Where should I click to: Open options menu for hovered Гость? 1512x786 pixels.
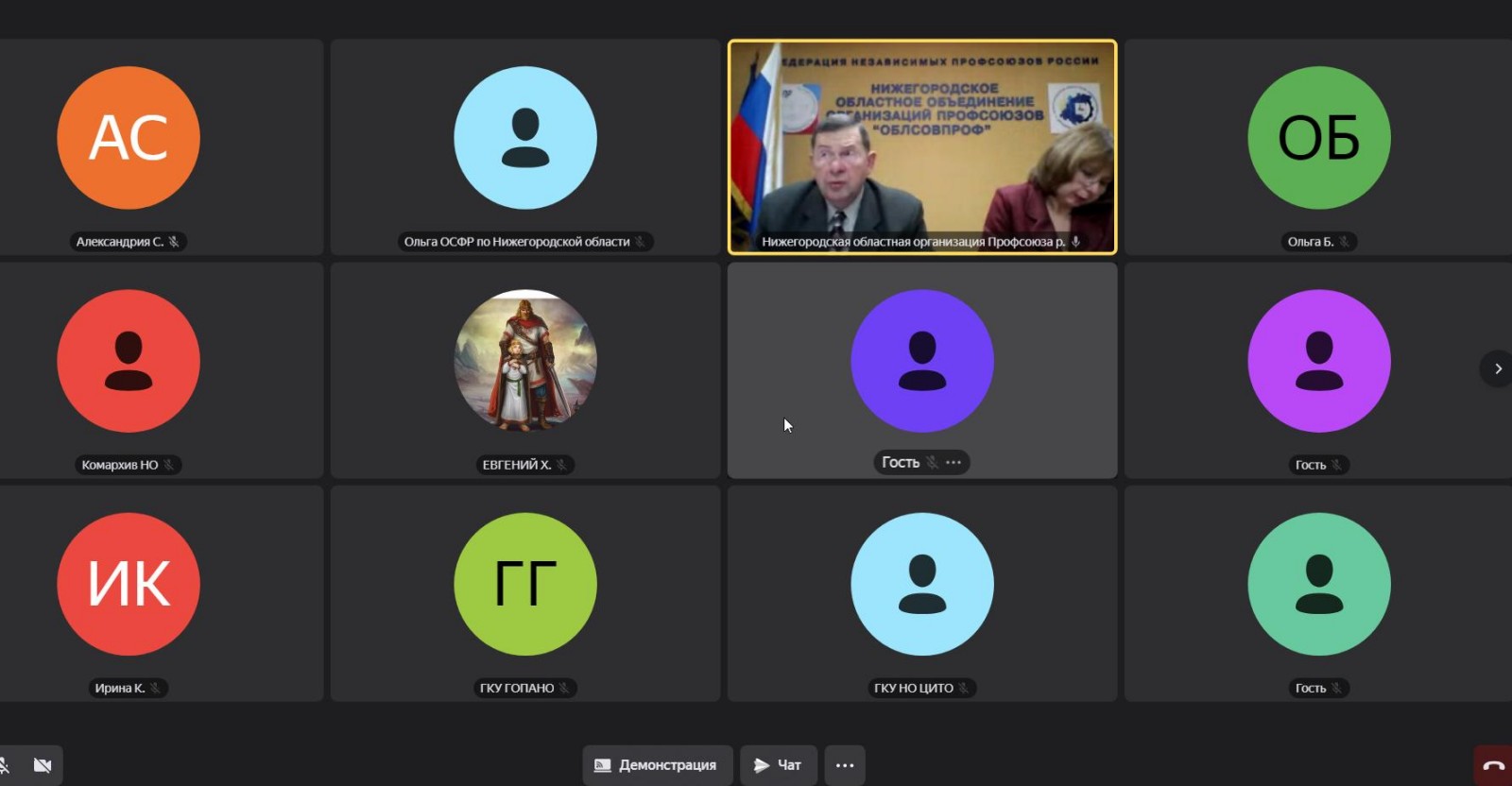[x=954, y=462]
